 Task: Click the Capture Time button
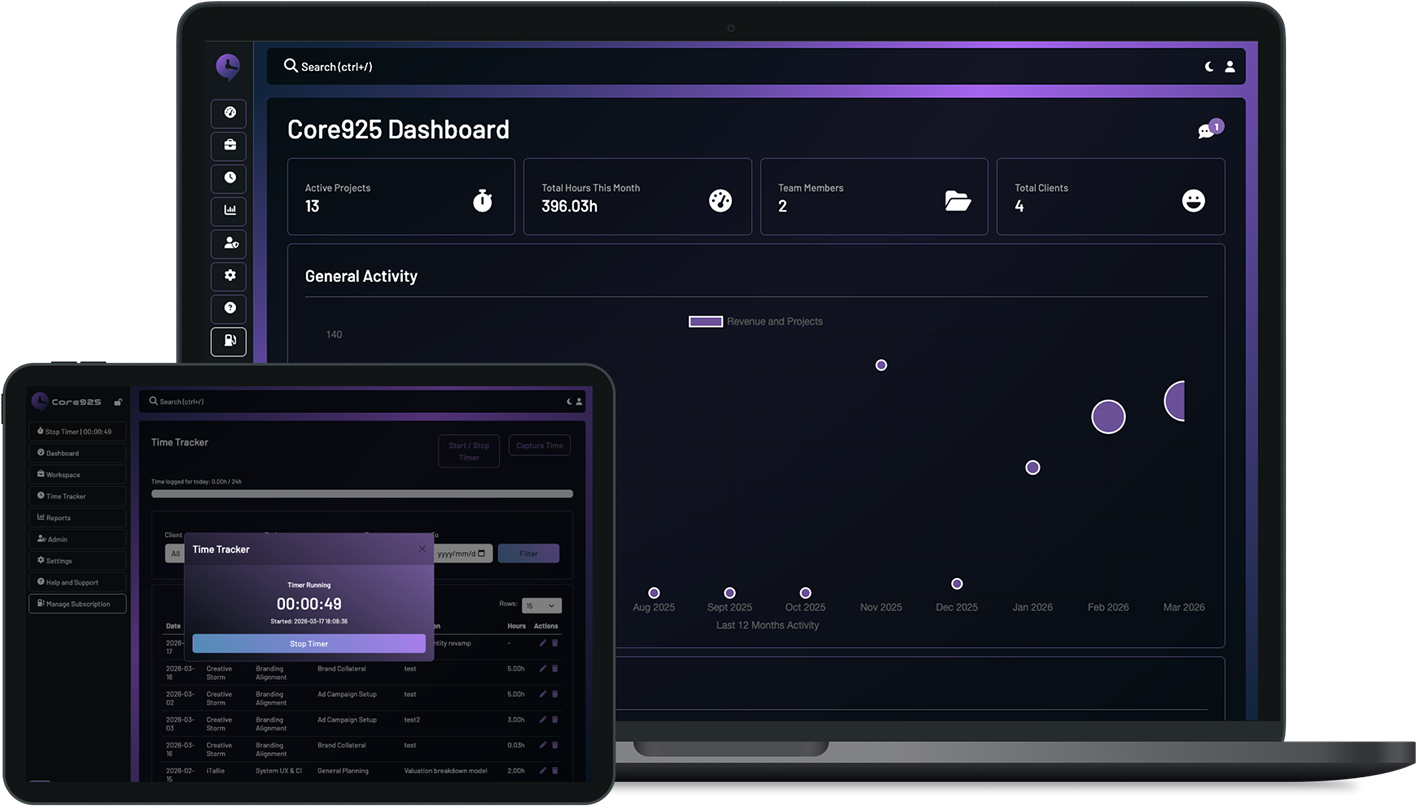point(539,446)
